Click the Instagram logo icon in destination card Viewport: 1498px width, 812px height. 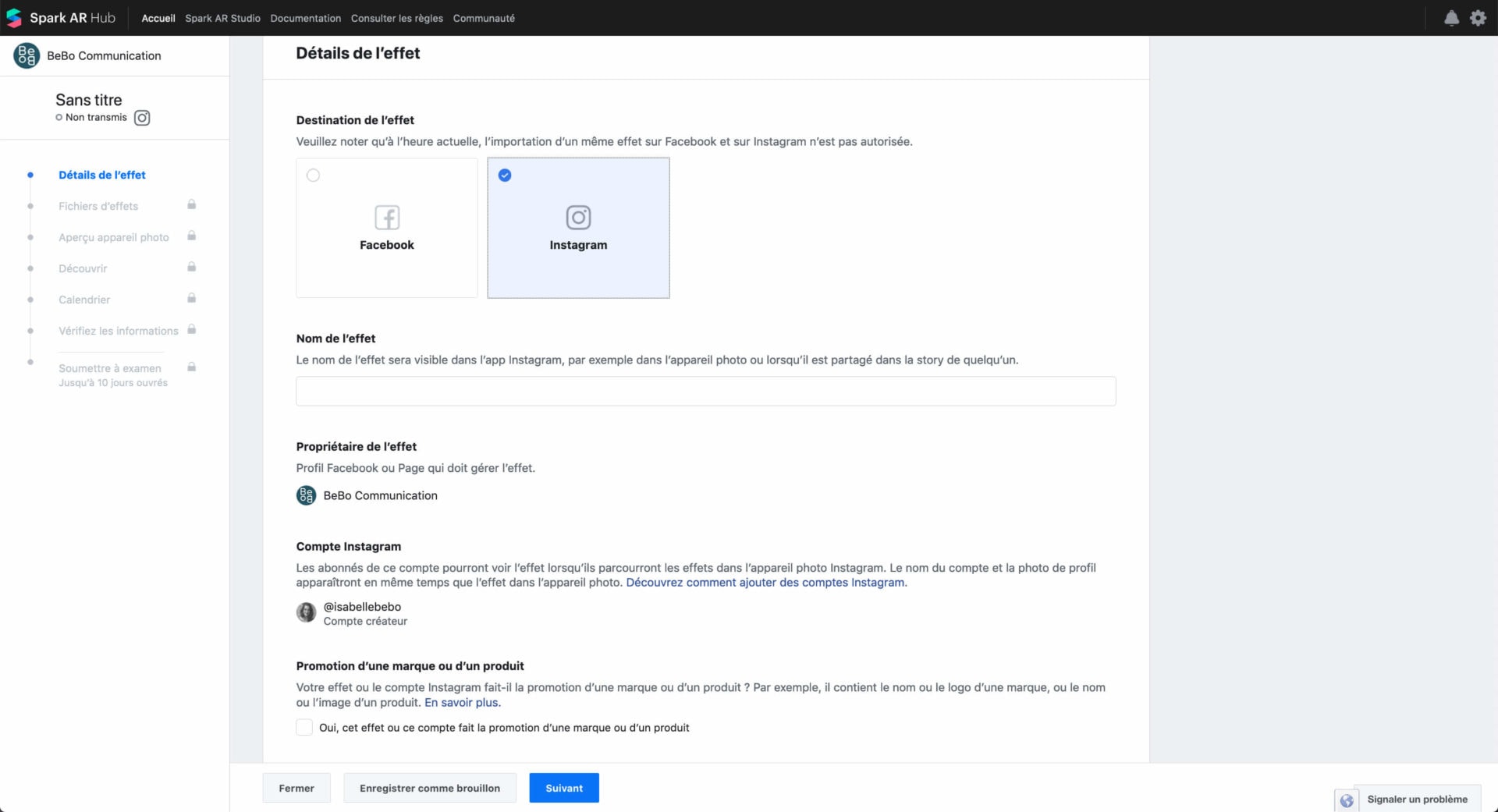(x=578, y=218)
